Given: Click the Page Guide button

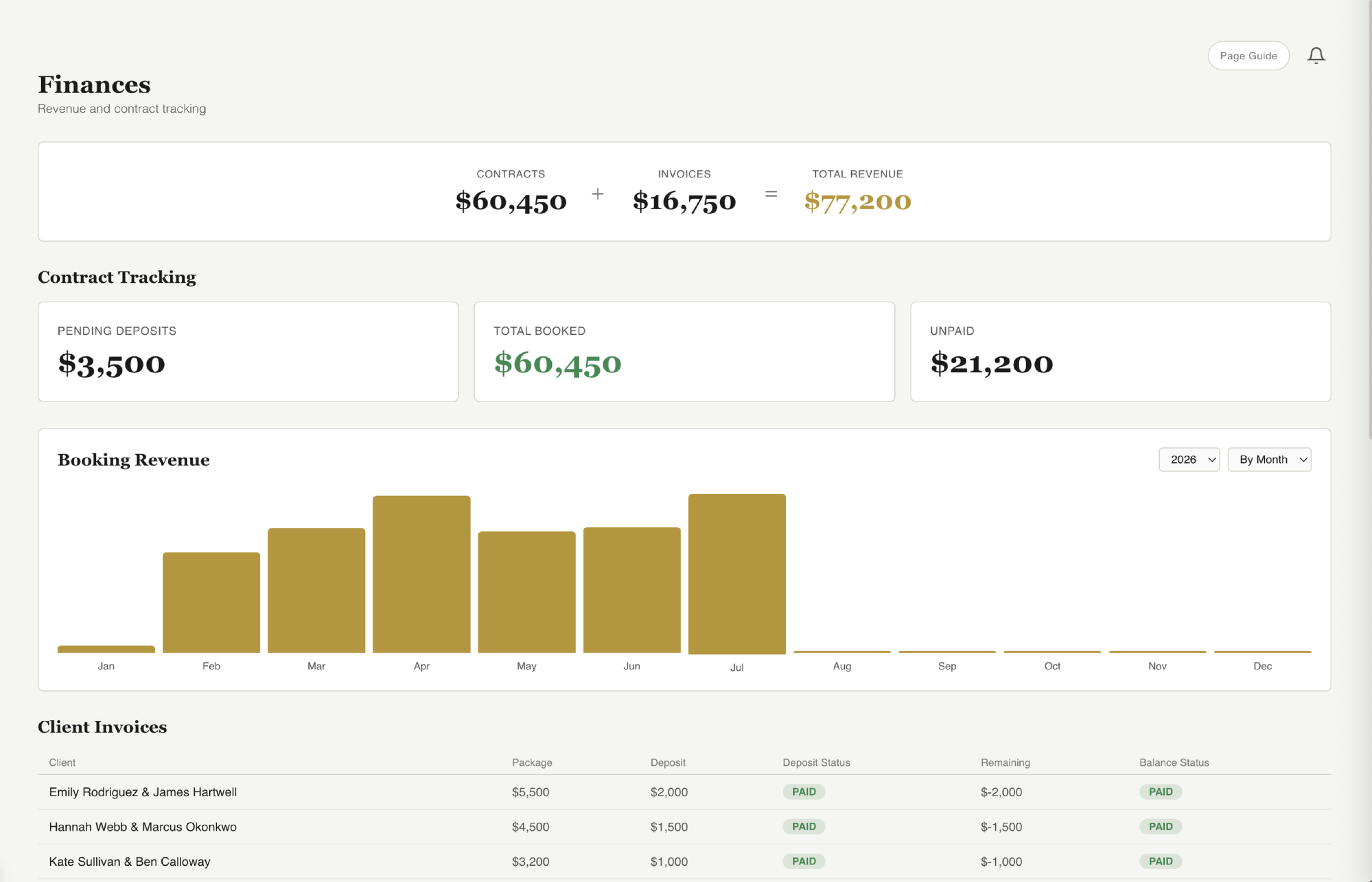Looking at the screenshot, I should click(1249, 55).
